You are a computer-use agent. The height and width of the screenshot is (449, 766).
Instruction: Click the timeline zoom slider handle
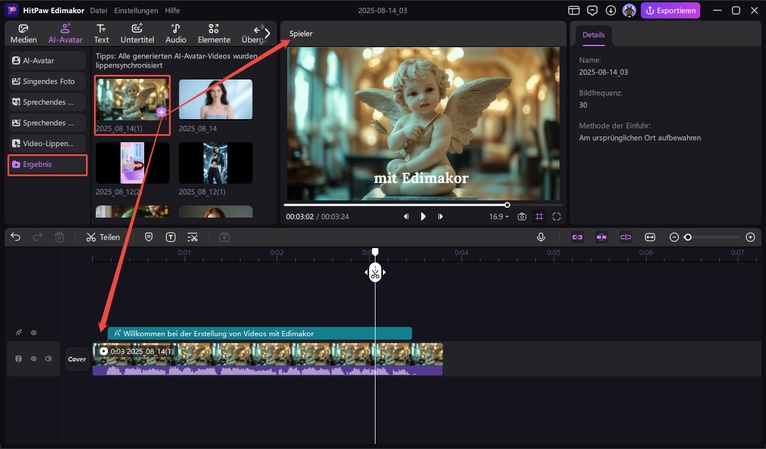pyautogui.click(x=688, y=237)
